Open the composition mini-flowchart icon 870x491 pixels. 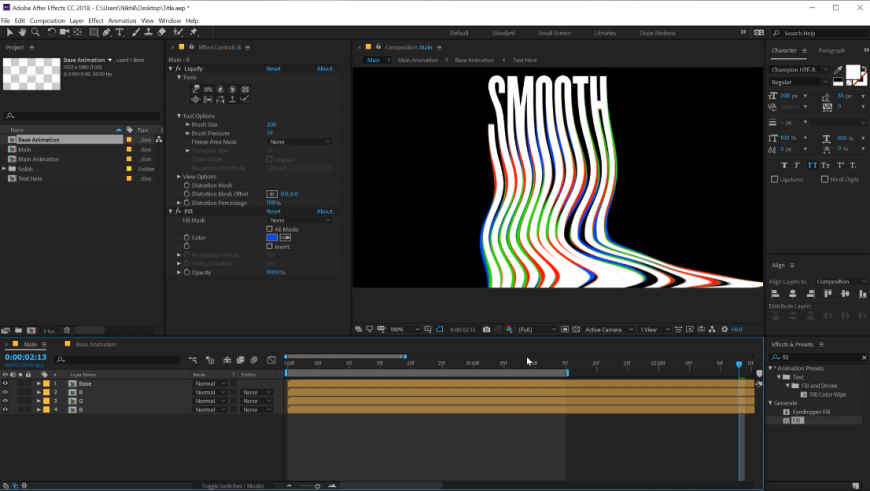[193, 360]
